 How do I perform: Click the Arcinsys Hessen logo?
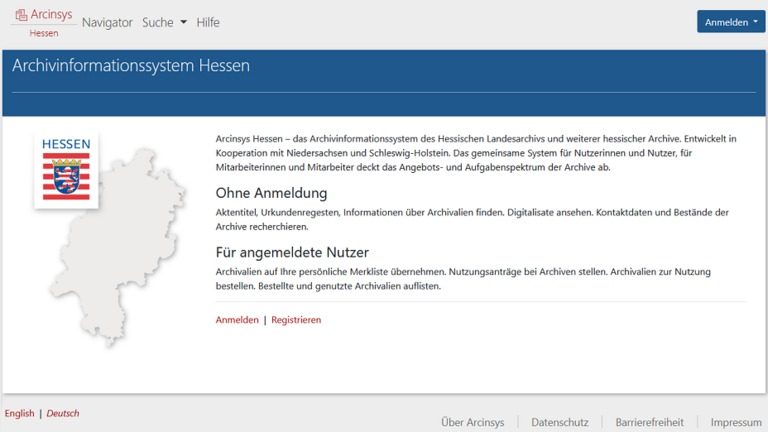(44, 23)
